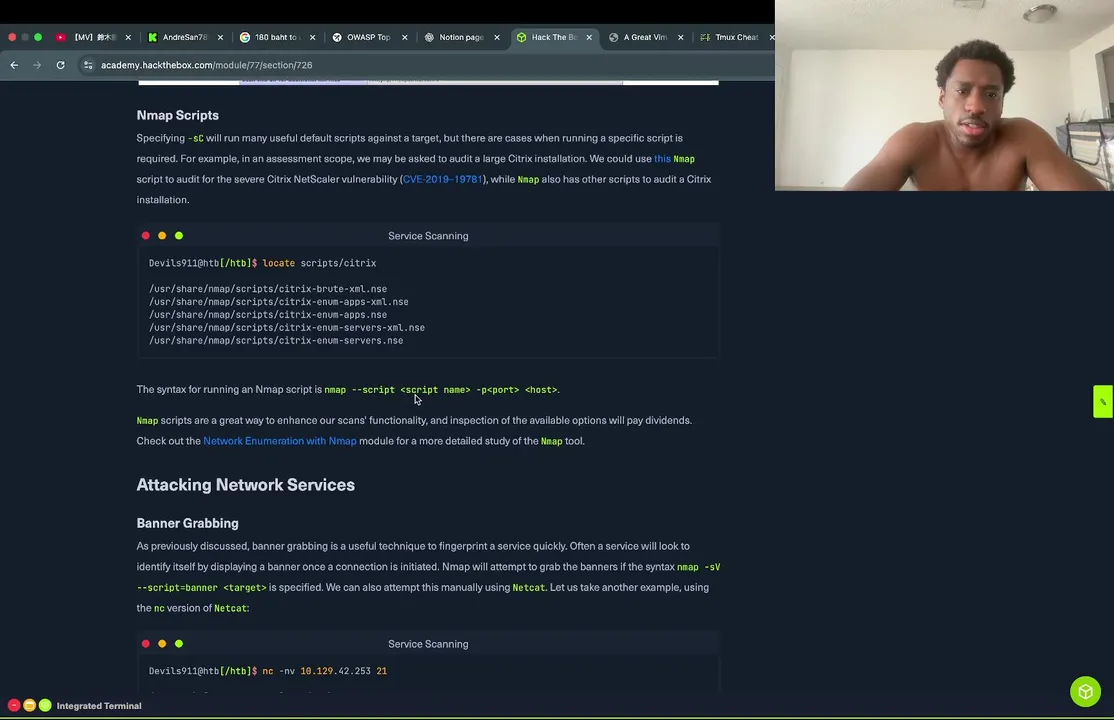Screen dimensions: 1114x720
Task: Select citrix-enum-servers.nse path line
Action: coord(276,340)
